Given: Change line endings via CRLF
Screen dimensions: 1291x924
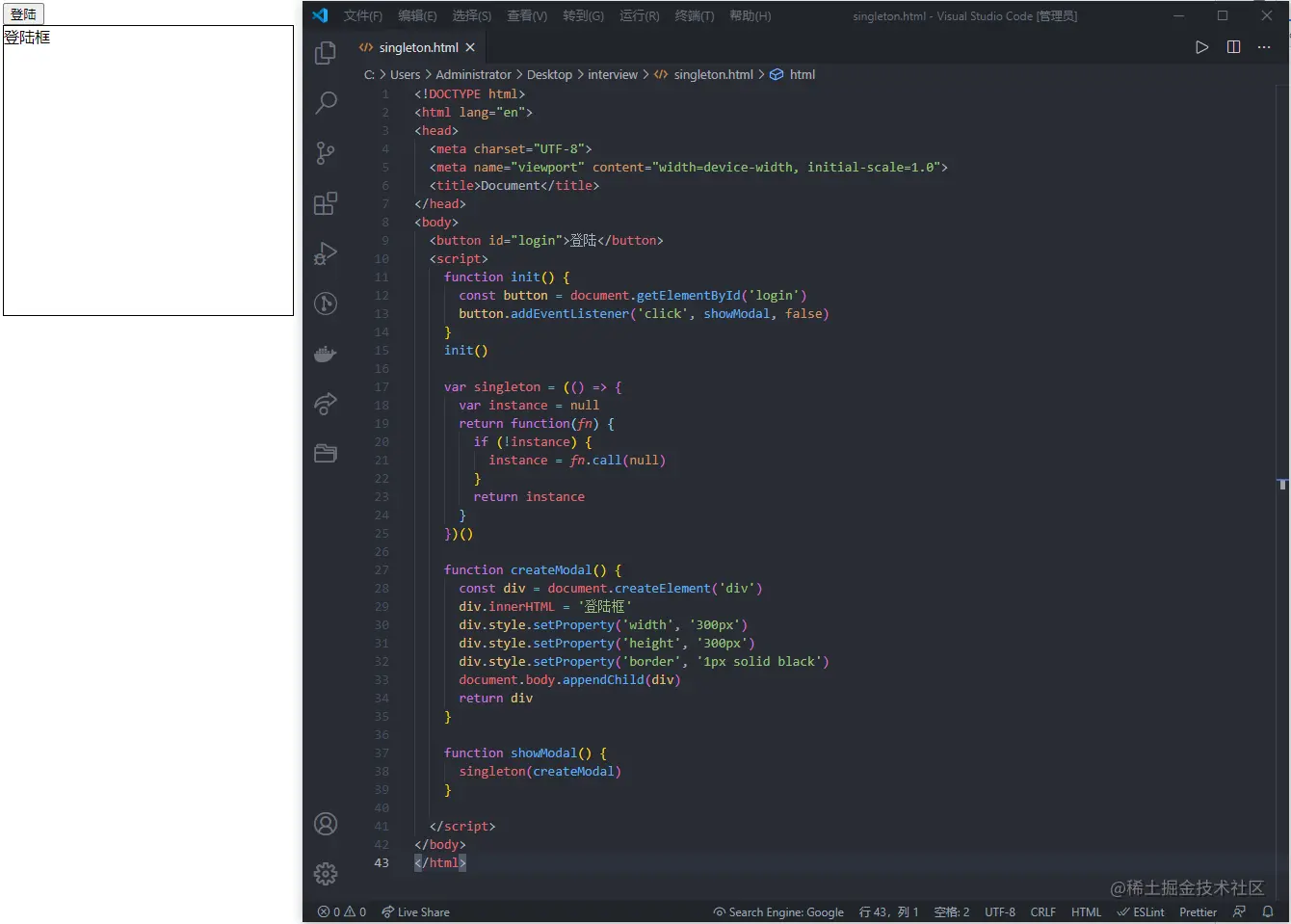Looking at the screenshot, I should coord(1042,911).
